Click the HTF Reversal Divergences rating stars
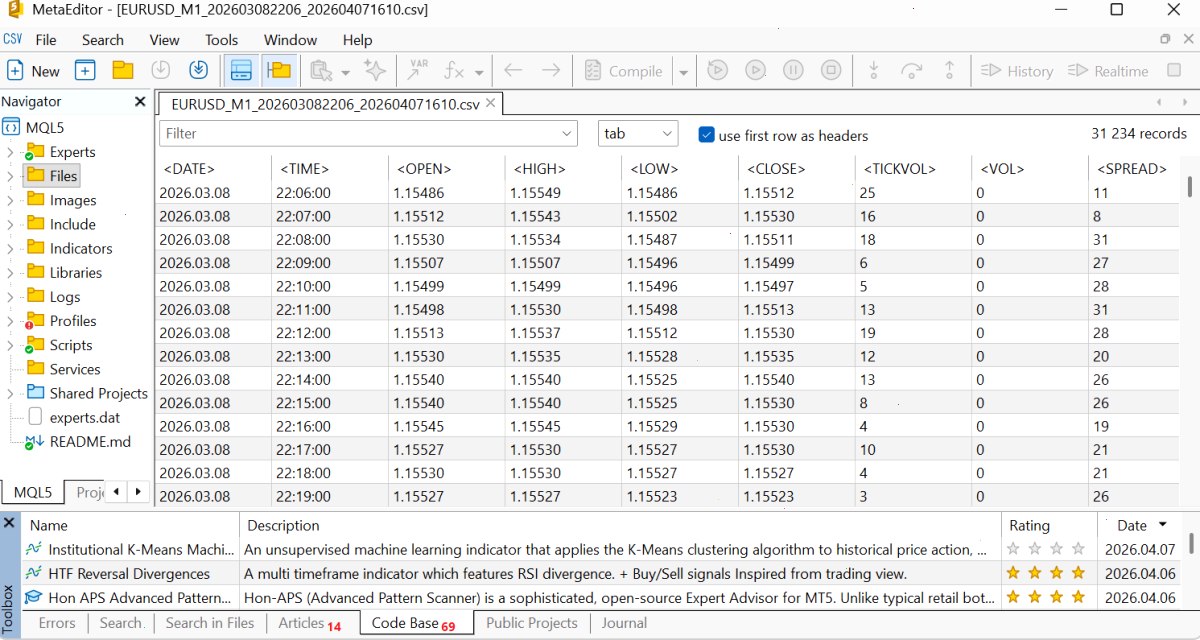Viewport: 1200px width, 640px height. click(1045, 573)
